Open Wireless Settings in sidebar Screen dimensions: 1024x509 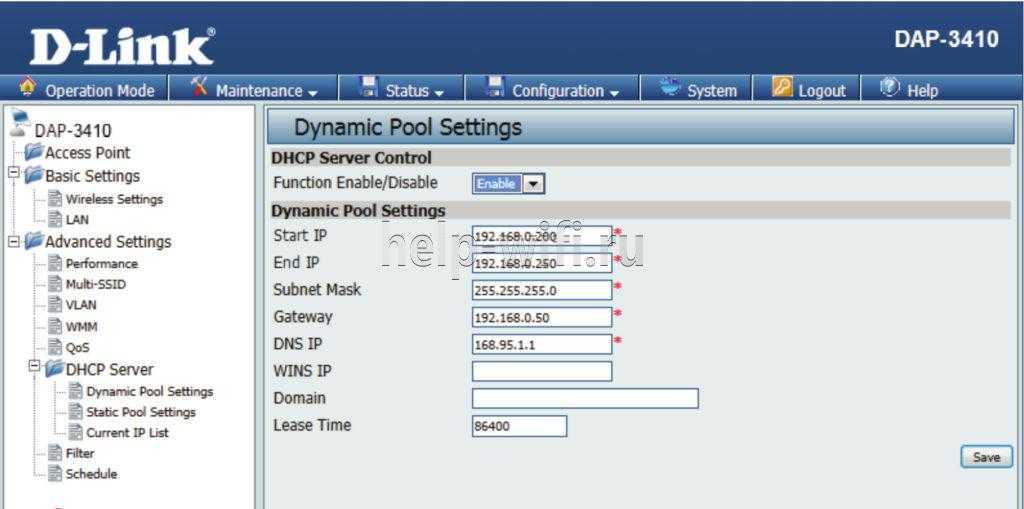coord(113,199)
